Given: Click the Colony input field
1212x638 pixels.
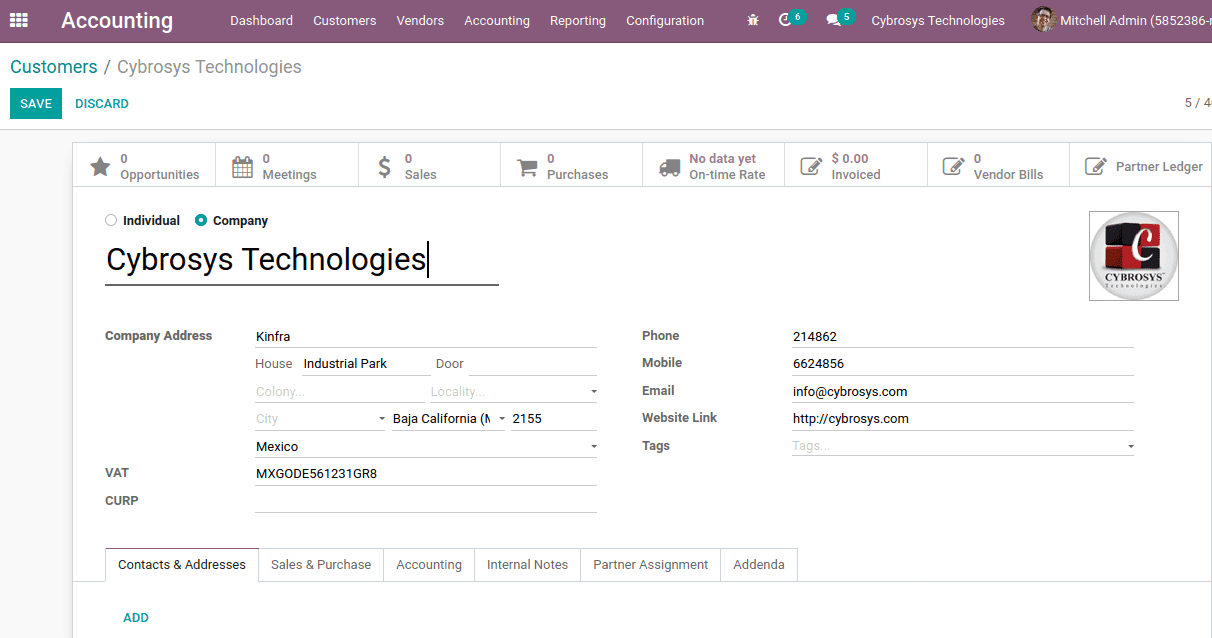Looking at the screenshot, I should (340, 392).
